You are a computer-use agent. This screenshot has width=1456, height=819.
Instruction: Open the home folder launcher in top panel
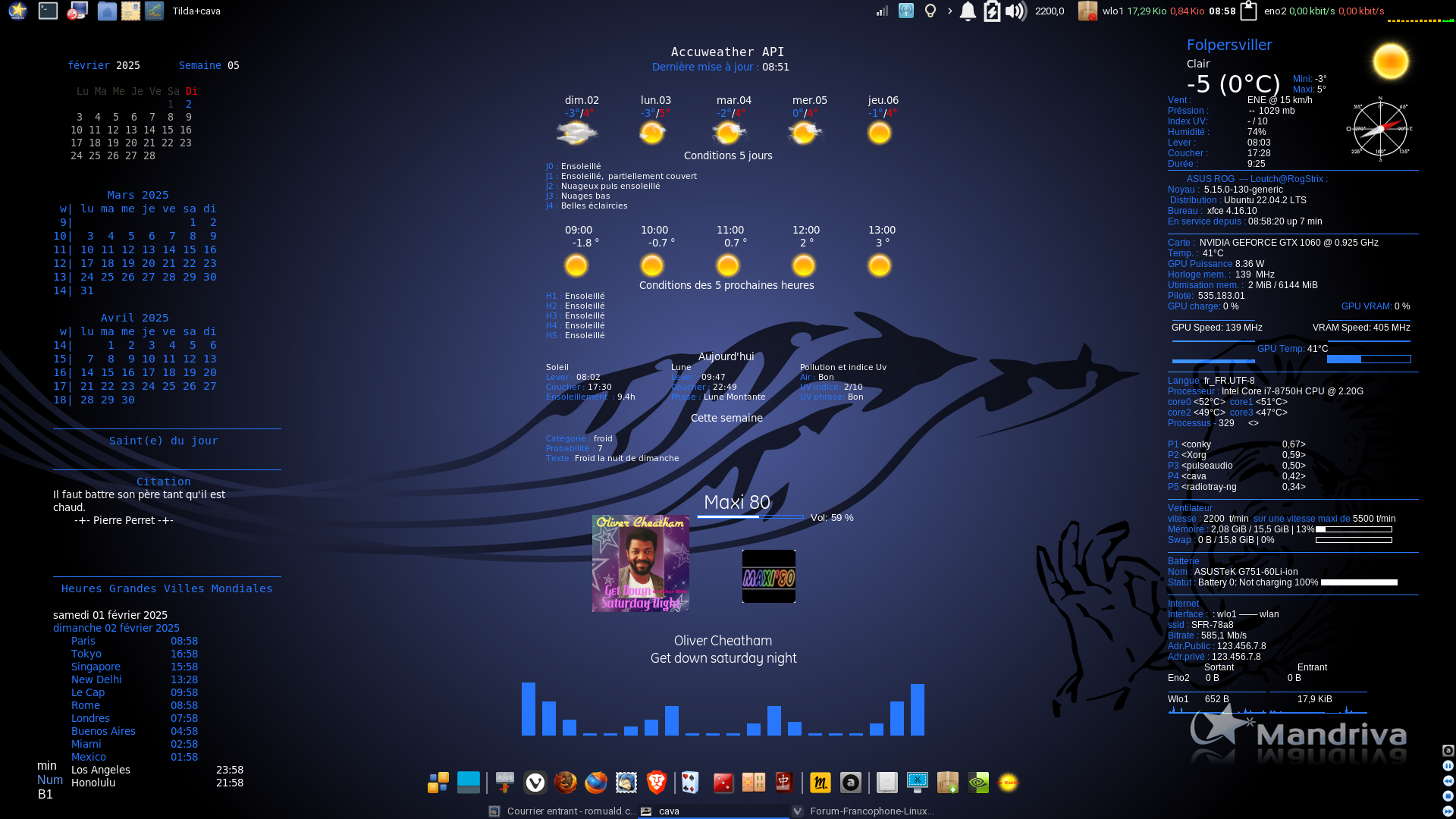(x=107, y=11)
